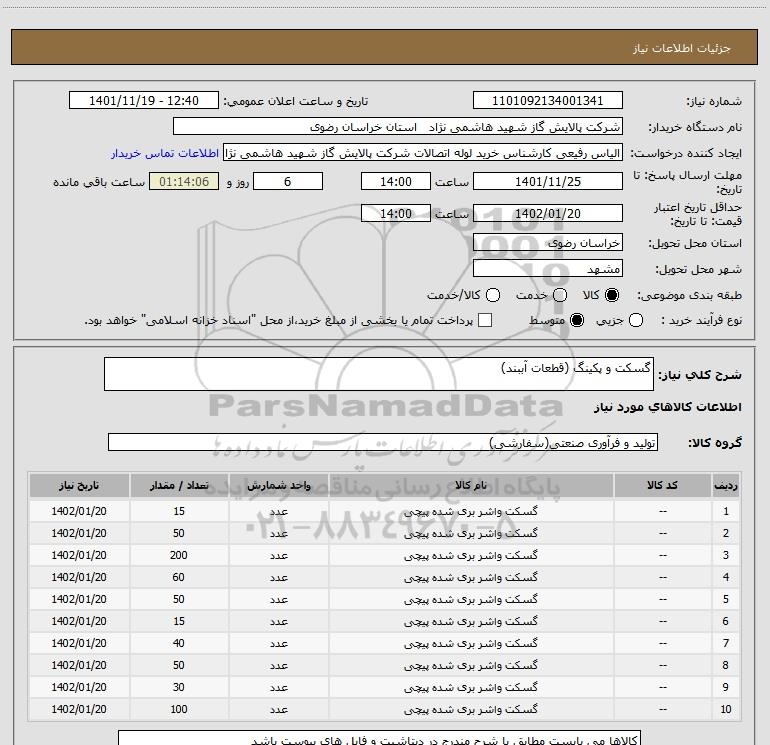Click the remaining time countdown field
This screenshot has width=770, height=745.
pyautogui.click(x=183, y=182)
